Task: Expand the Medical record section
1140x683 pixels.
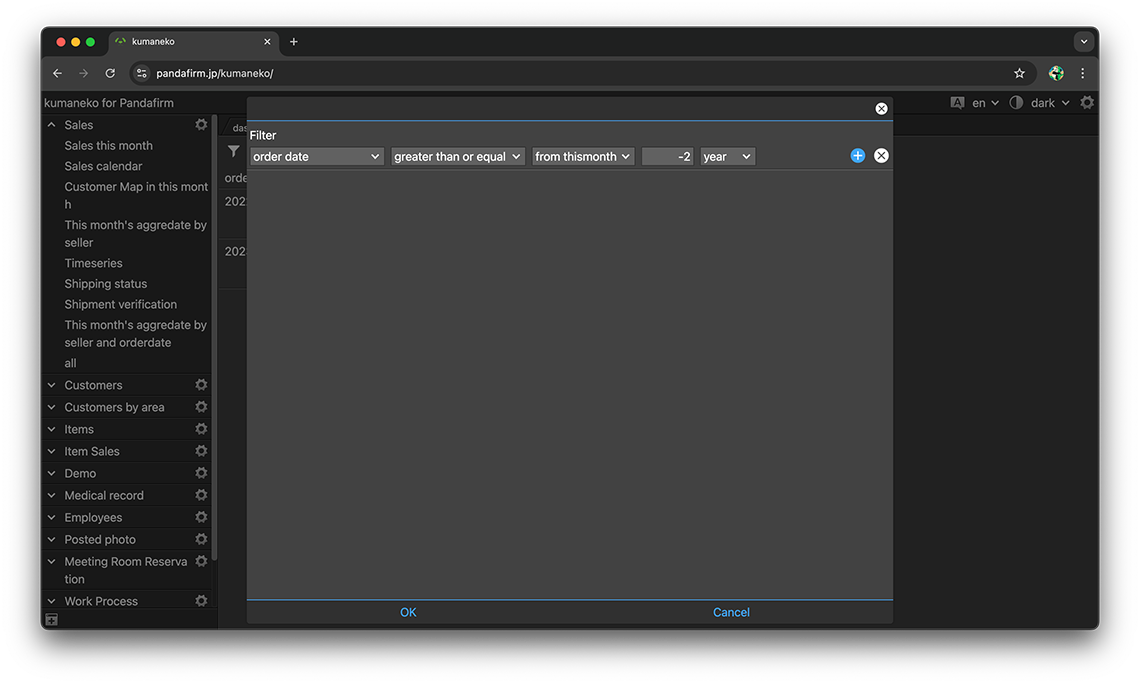Action: 52,495
